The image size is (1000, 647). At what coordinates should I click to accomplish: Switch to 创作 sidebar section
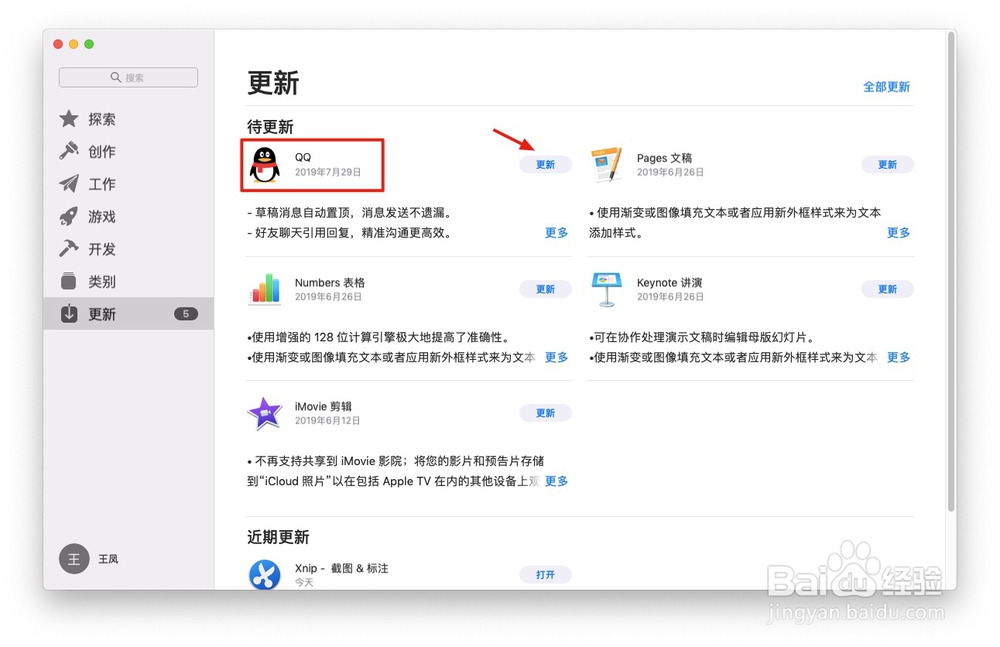click(128, 151)
